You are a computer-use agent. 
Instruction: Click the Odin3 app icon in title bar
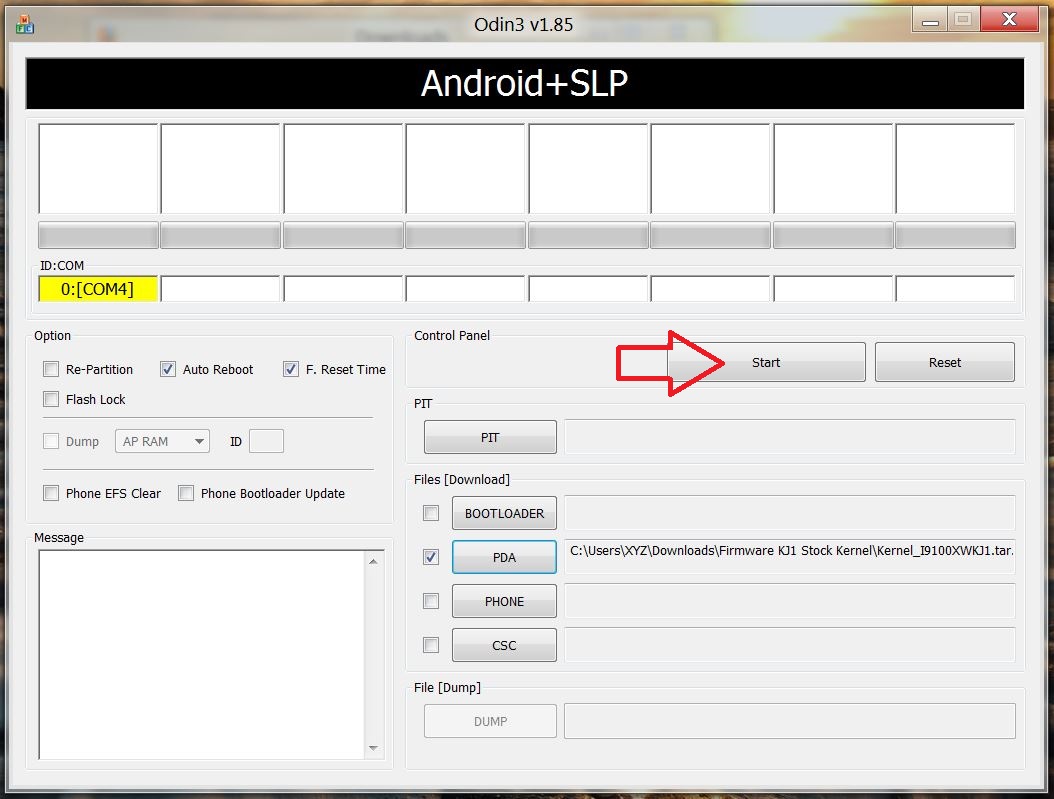(25, 25)
